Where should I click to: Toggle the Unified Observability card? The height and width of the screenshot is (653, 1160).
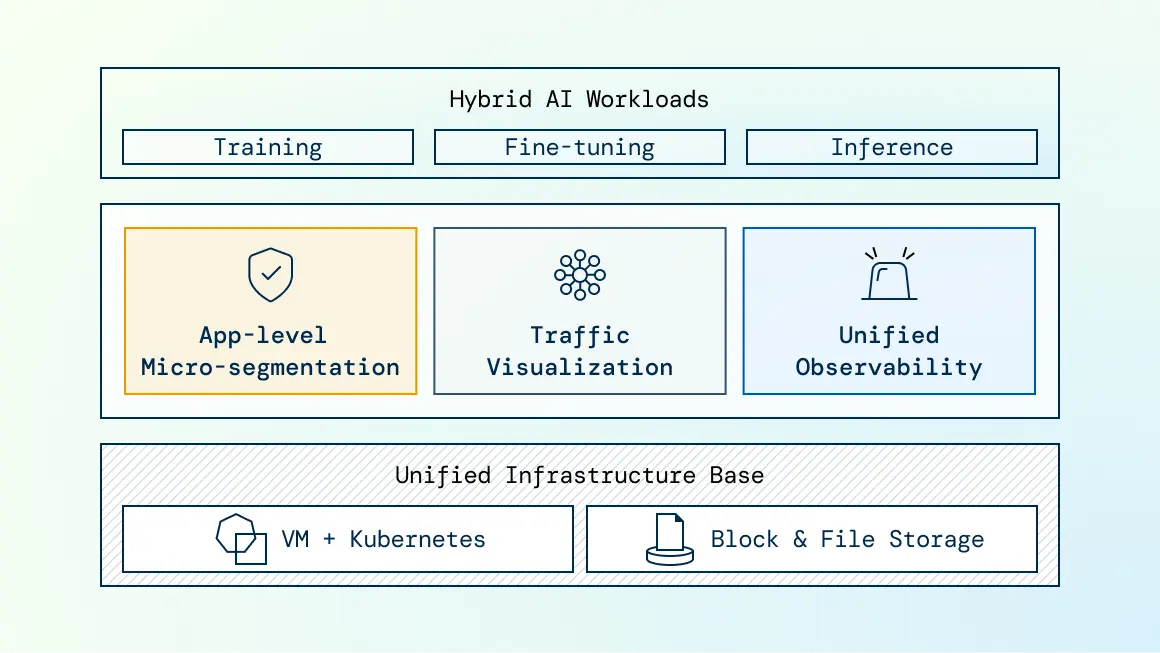(x=889, y=311)
